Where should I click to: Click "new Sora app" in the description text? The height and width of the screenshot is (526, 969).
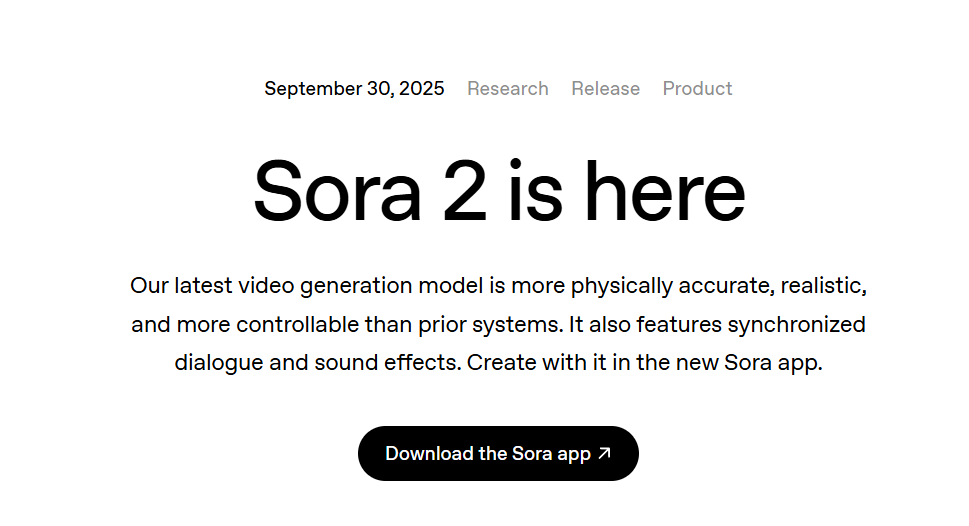coord(747,362)
